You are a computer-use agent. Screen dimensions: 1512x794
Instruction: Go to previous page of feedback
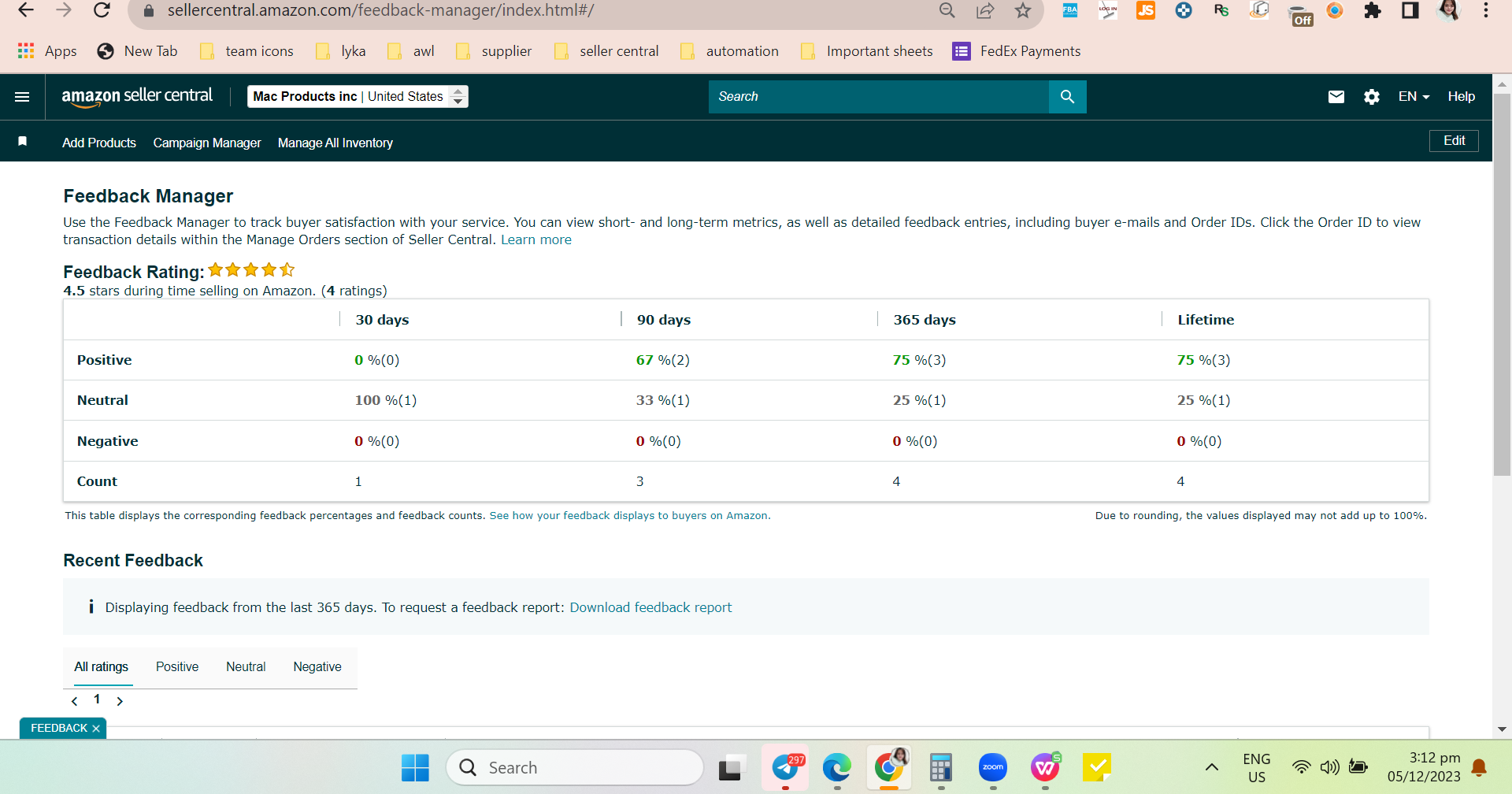[75, 701]
